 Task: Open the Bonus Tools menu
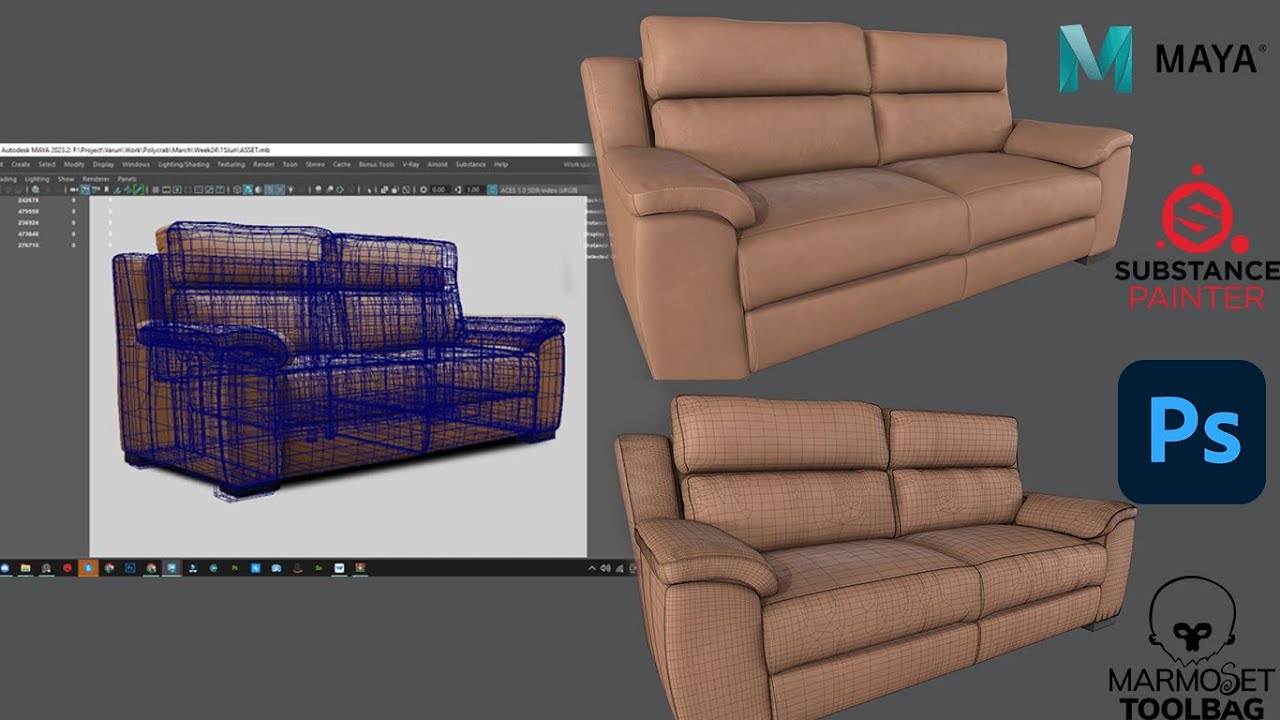[376, 164]
